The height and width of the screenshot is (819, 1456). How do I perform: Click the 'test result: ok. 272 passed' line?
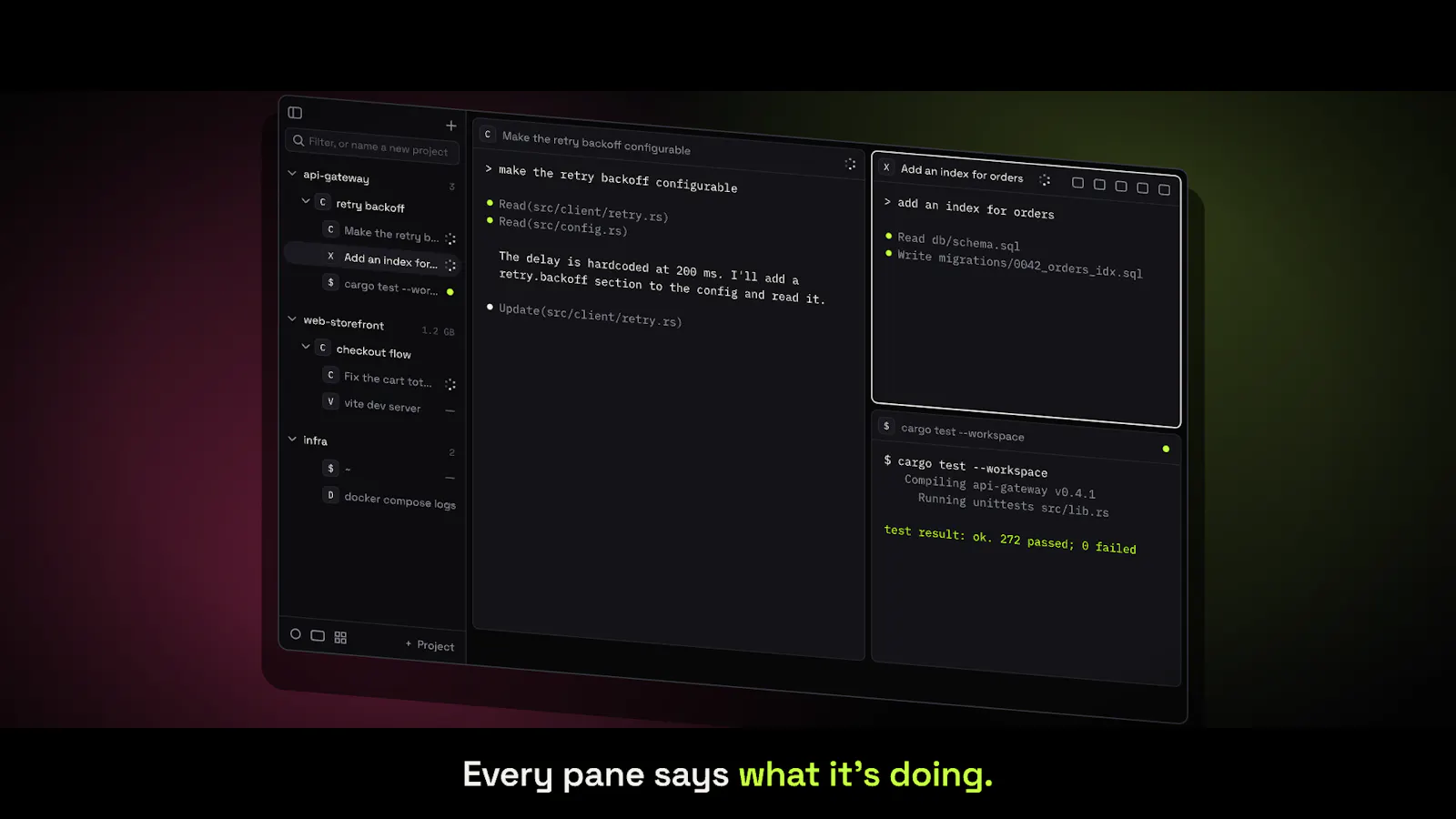1010,539
